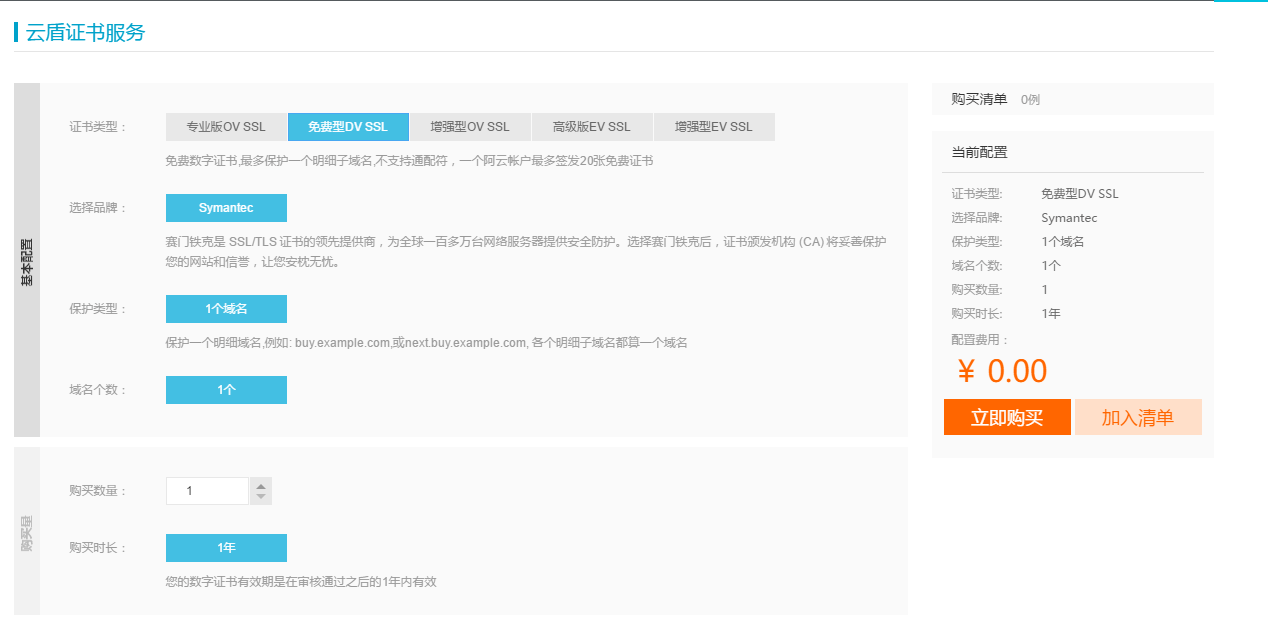The width and height of the screenshot is (1268, 621).
Task: Click the purchase quantity input field
Action: (207, 491)
